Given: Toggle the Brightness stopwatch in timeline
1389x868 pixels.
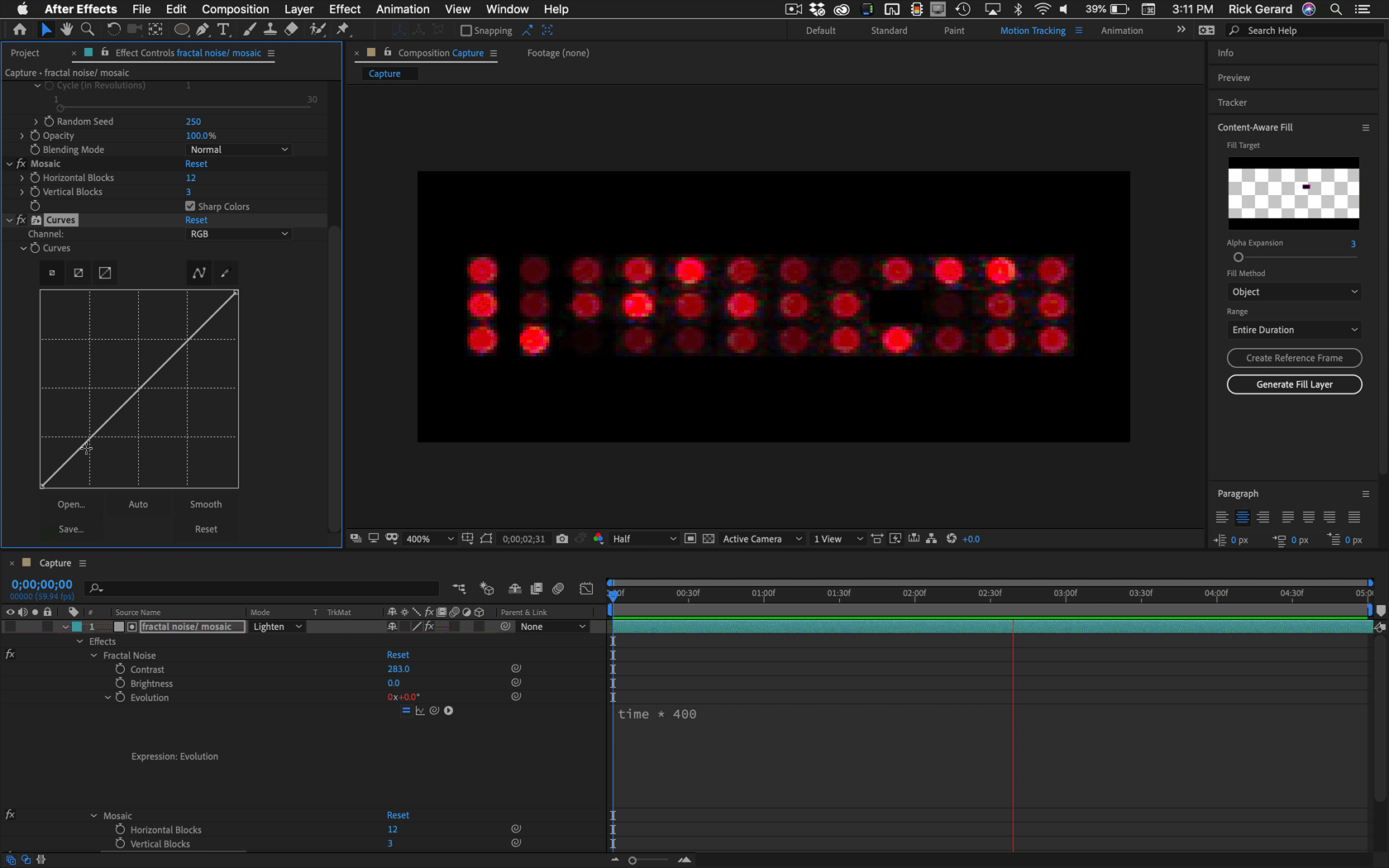Looking at the screenshot, I should (x=121, y=683).
